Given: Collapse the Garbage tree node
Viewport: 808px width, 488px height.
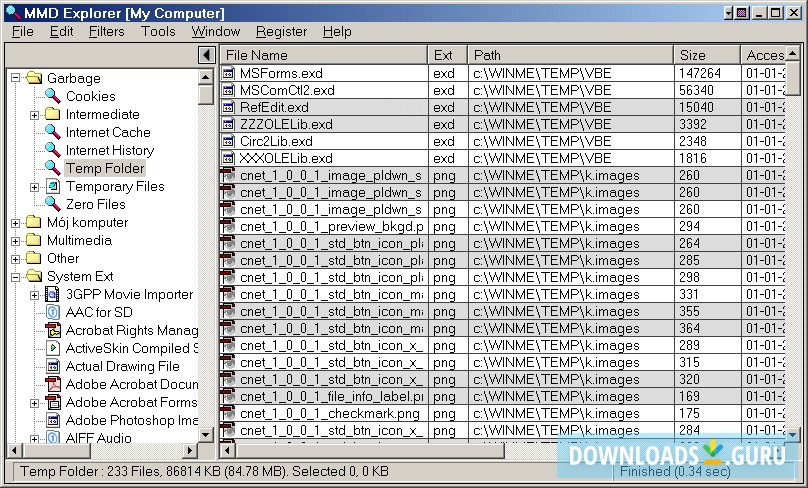Looking at the screenshot, I should click(x=15, y=78).
